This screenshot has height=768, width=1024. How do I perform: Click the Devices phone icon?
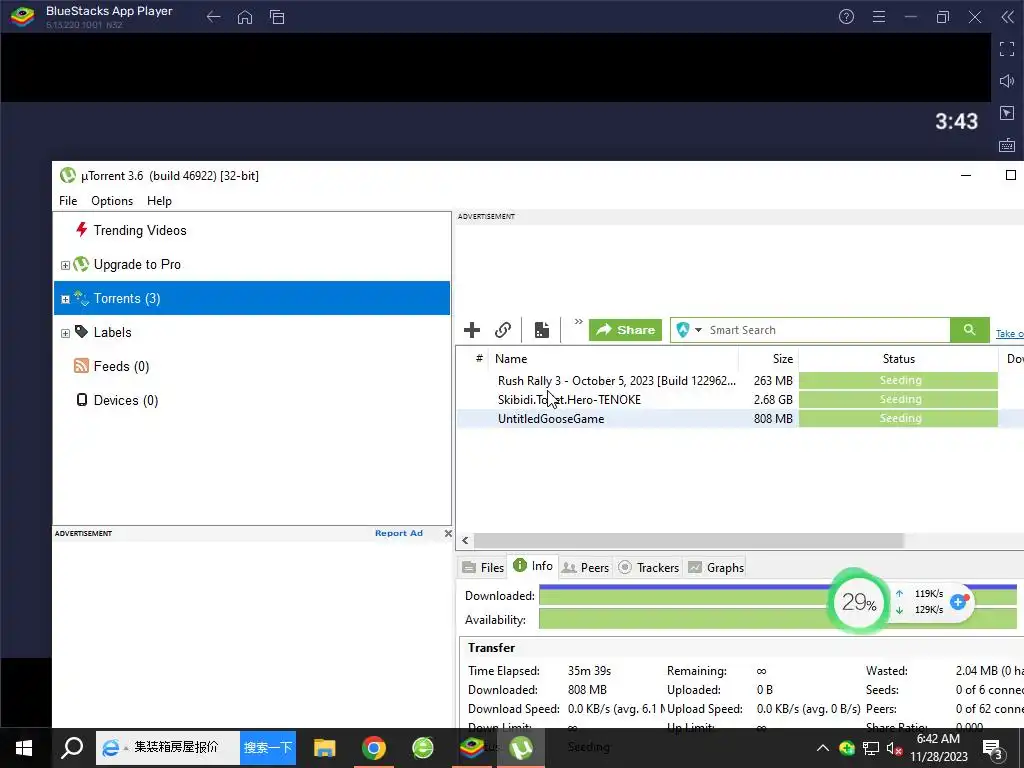(x=82, y=400)
